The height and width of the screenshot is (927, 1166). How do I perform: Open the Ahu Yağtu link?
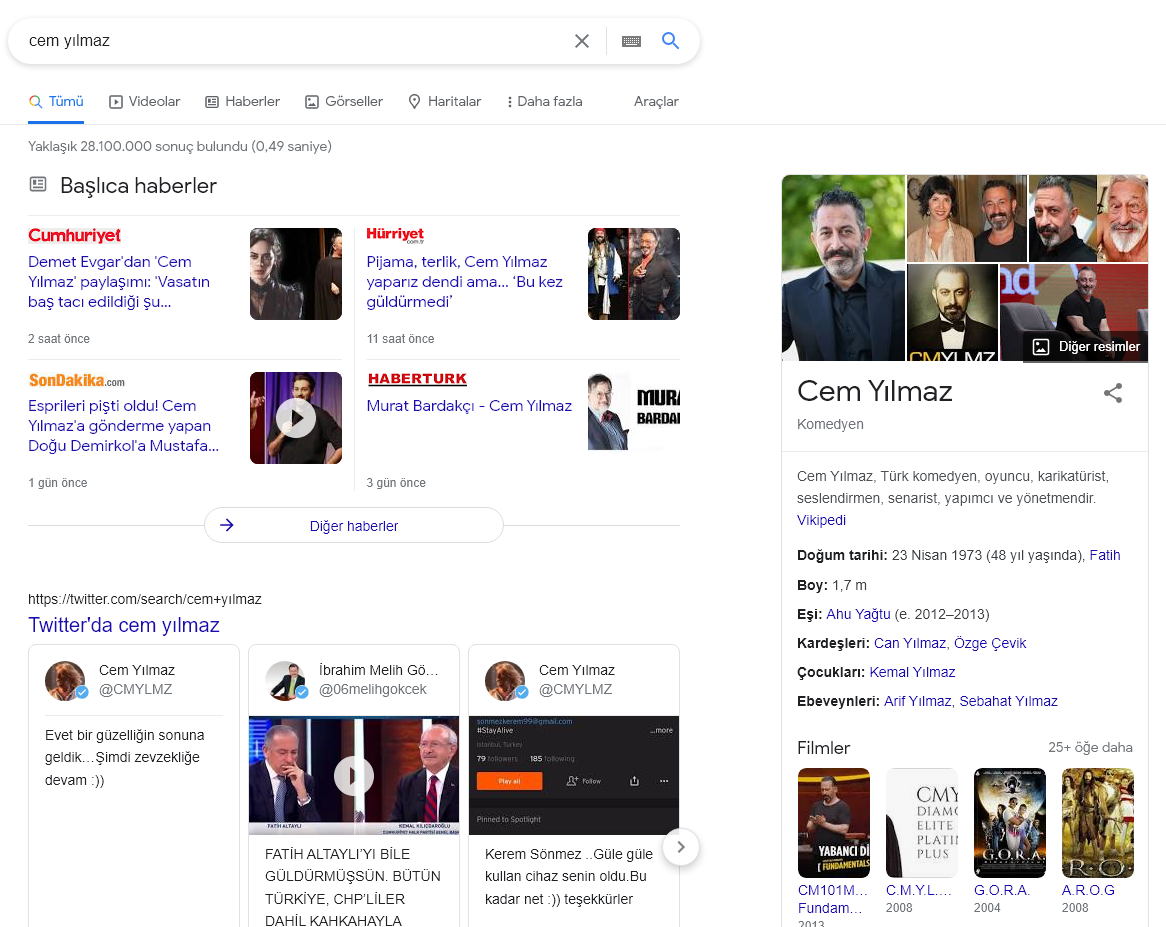tap(858, 614)
